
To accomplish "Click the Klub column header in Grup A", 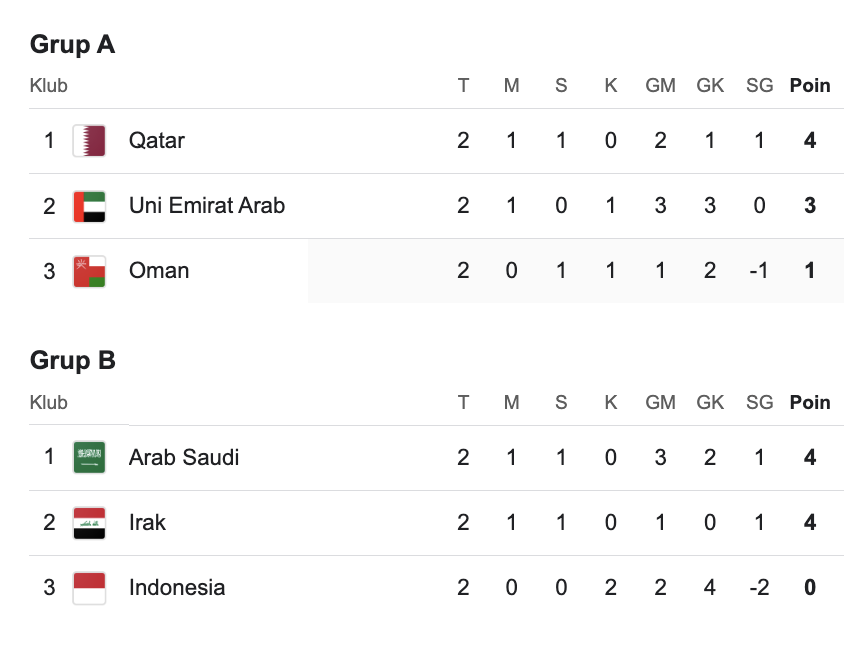I will tap(49, 86).
